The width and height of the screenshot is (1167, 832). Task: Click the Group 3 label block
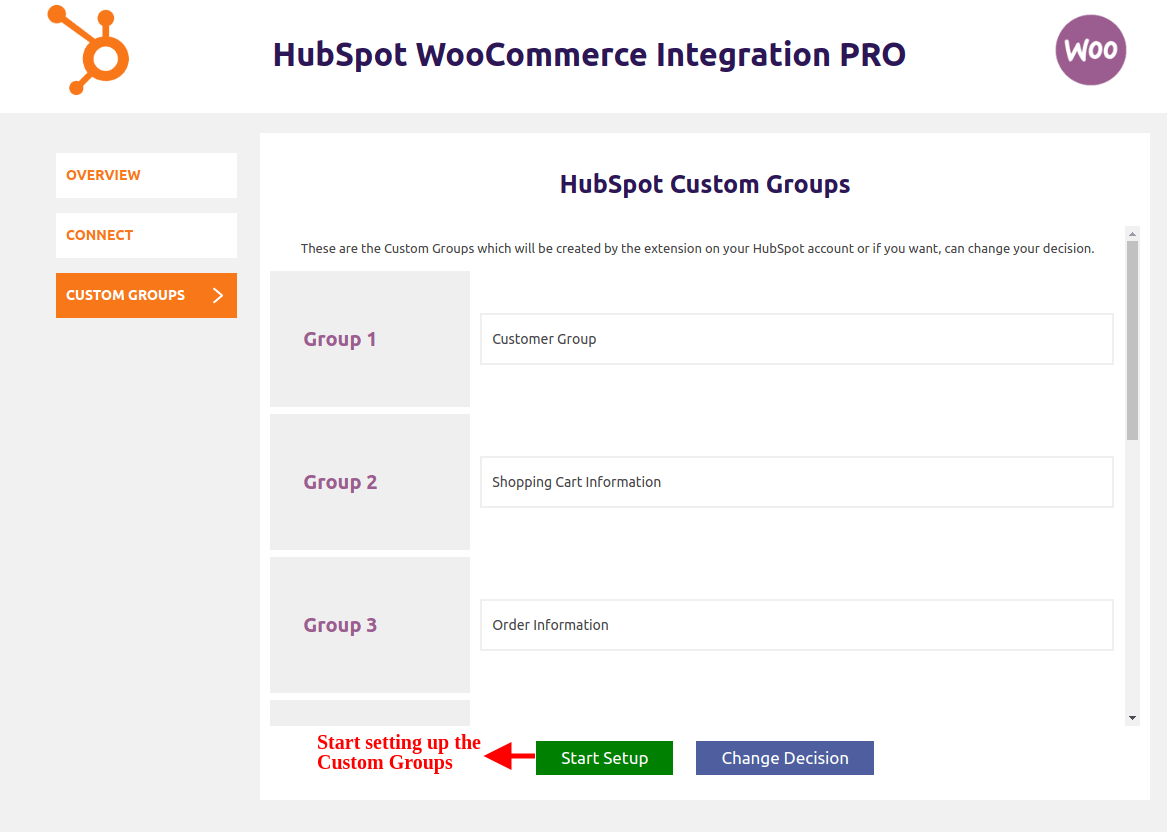click(x=370, y=625)
